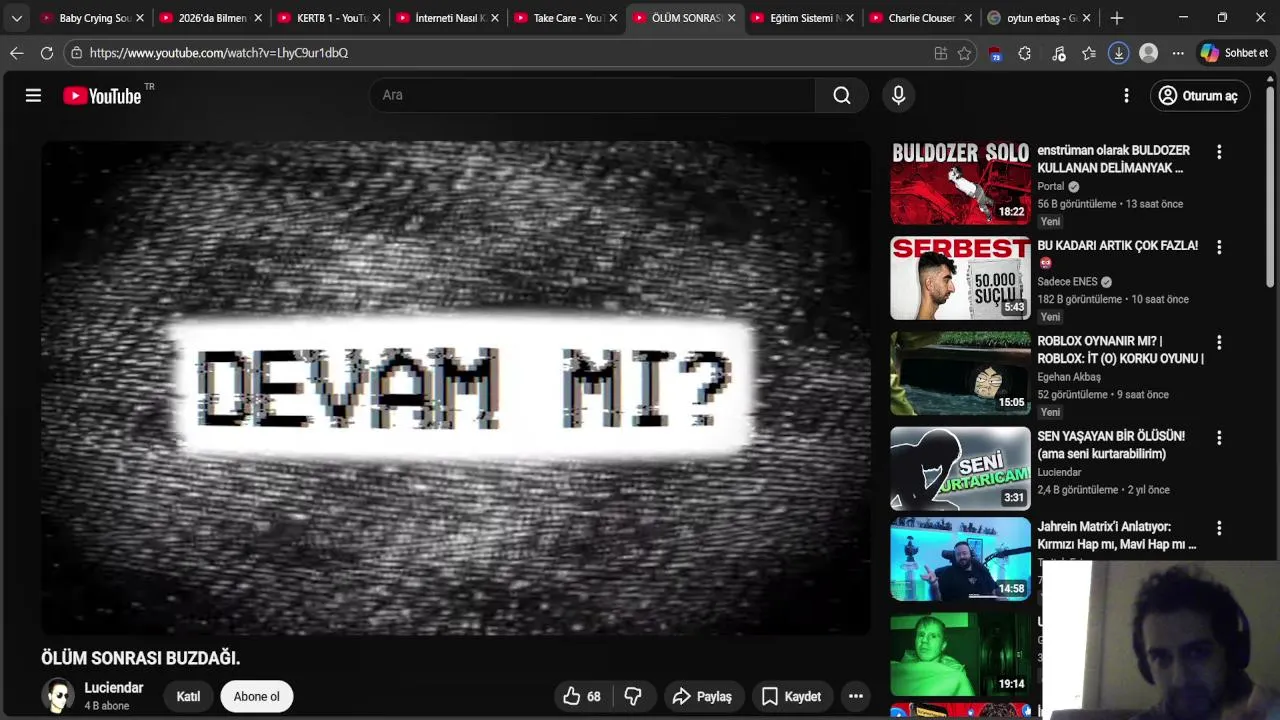The image size is (1280, 720).
Task: Open green-lit face thumbnail 19:14
Action: pos(960,654)
